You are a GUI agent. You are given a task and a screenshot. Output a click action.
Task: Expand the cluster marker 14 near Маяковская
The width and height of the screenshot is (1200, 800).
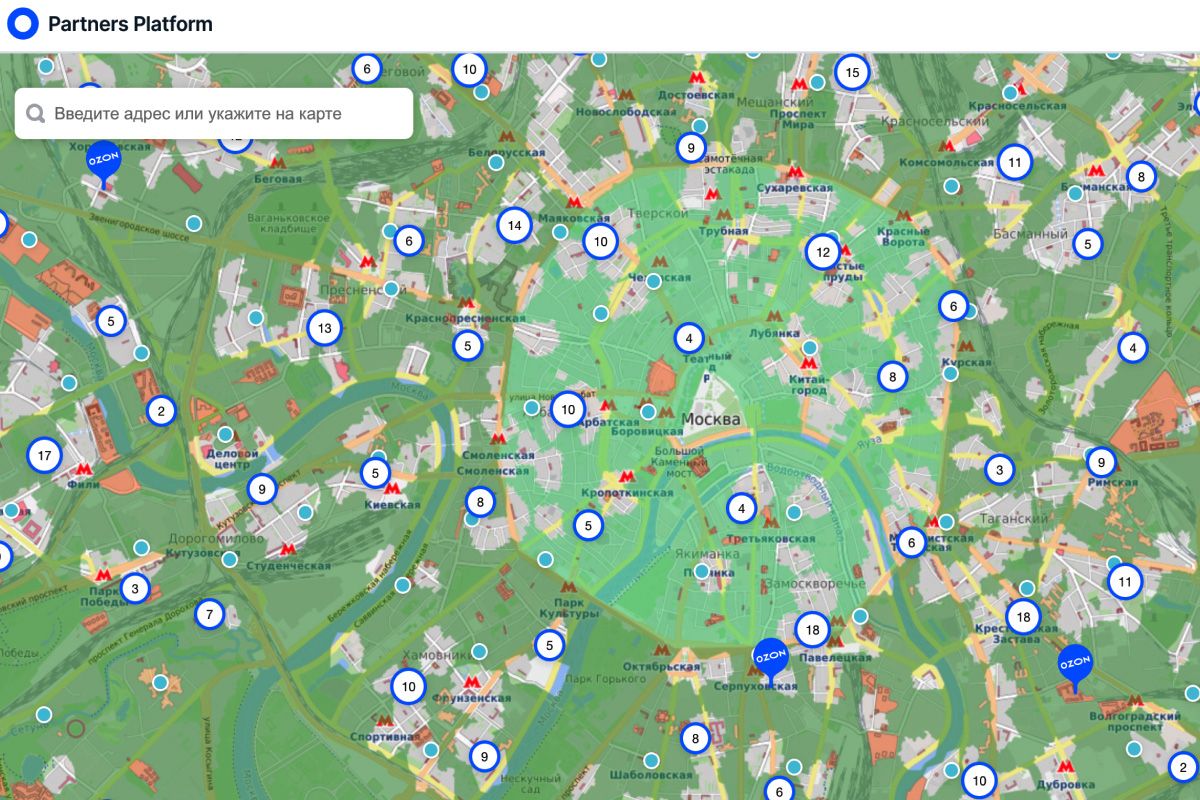pos(514,226)
